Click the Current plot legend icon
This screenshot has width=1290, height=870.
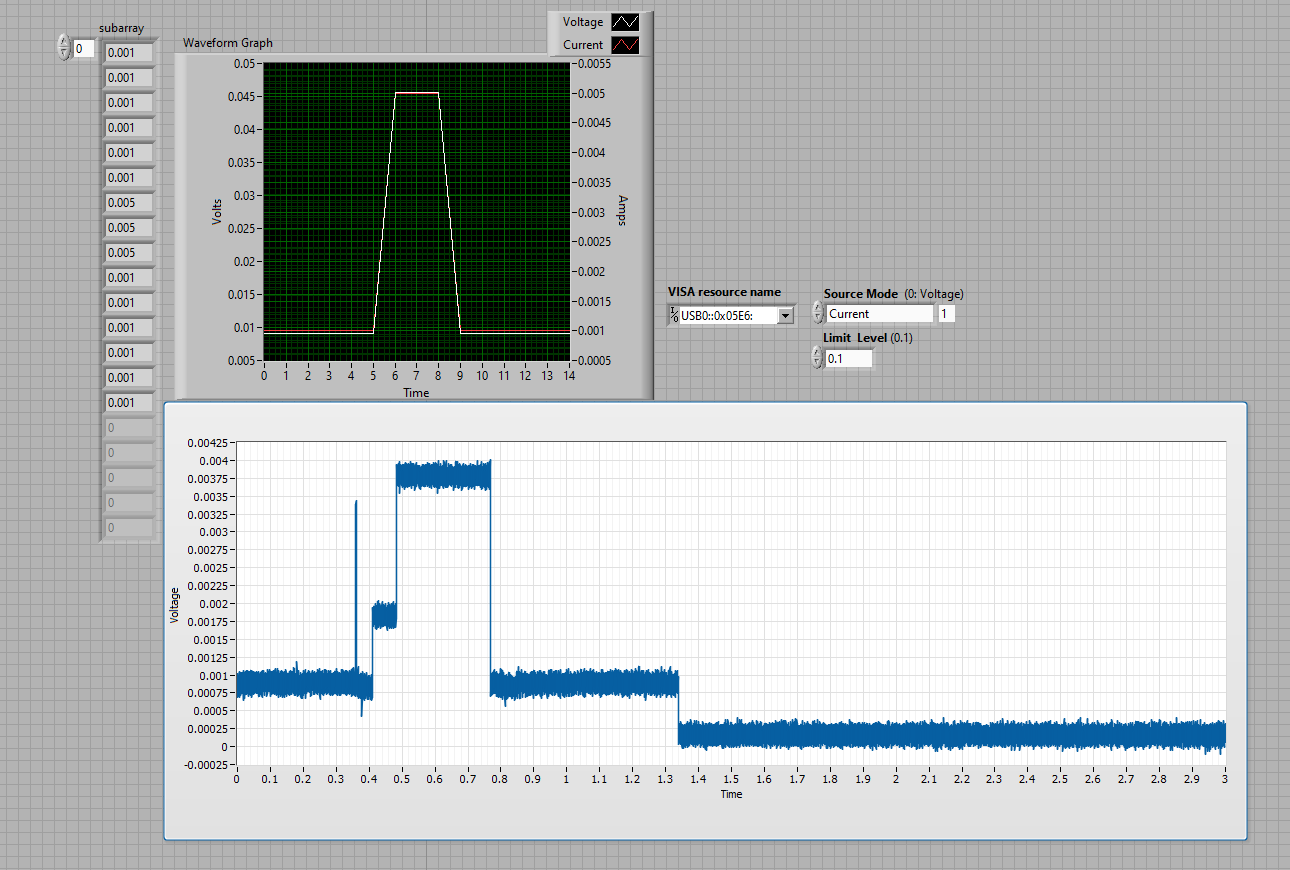coord(625,45)
